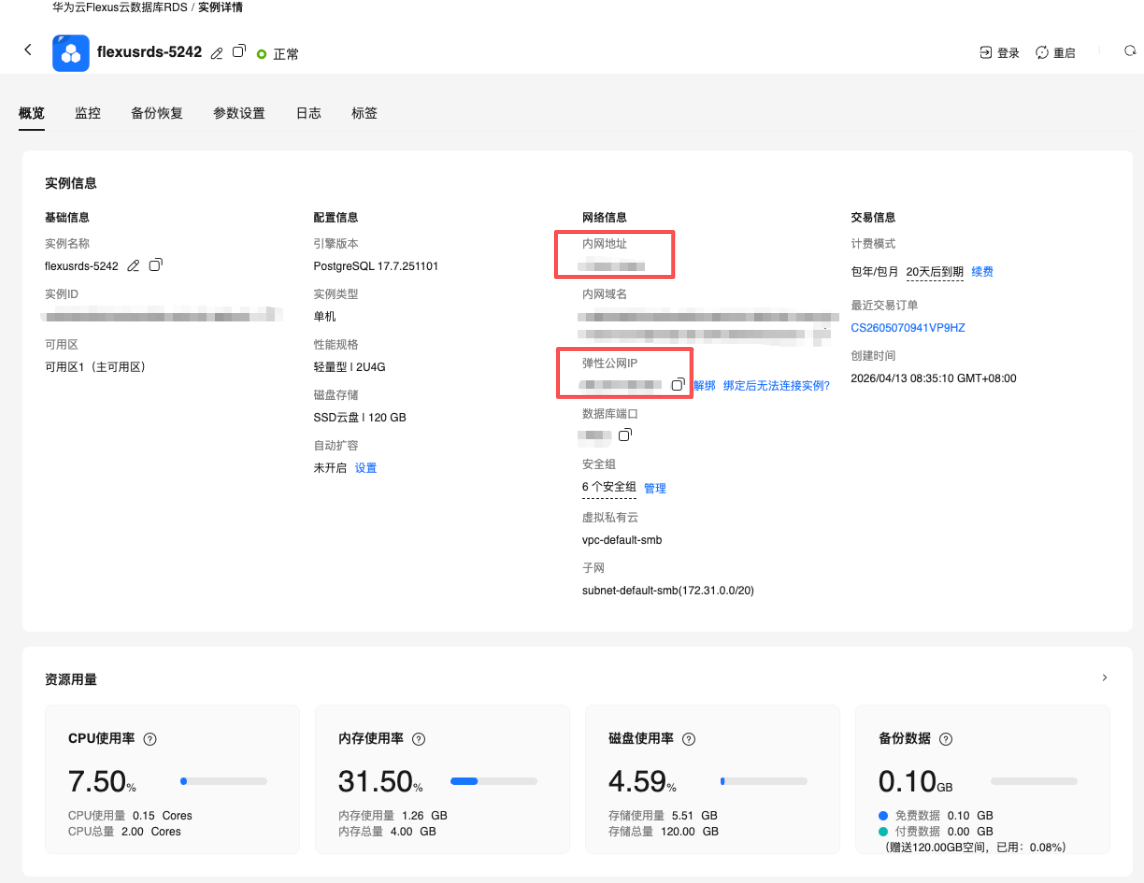Click subnet-default-smb(172.31.0.0/20) value
1144x883 pixels.
(x=668, y=590)
